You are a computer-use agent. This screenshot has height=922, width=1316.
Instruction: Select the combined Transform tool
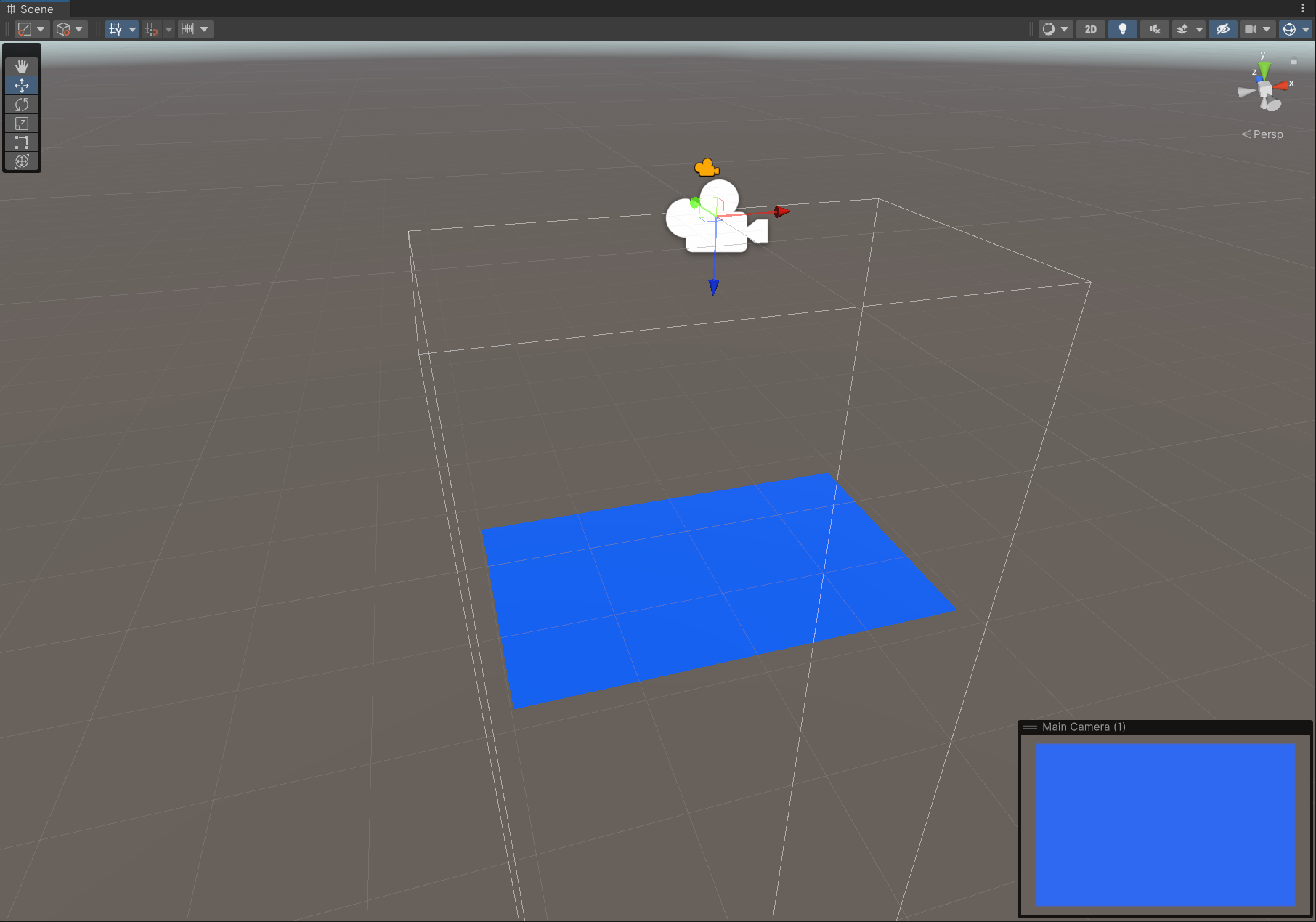point(22,161)
